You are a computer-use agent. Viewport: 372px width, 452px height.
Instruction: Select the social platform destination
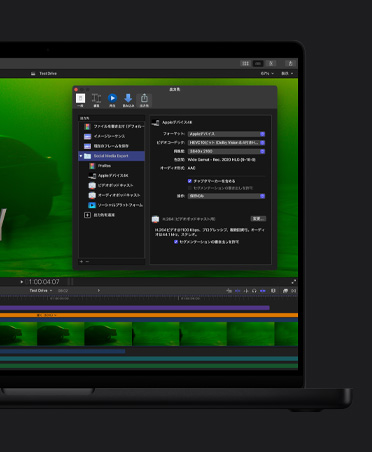pos(112,205)
